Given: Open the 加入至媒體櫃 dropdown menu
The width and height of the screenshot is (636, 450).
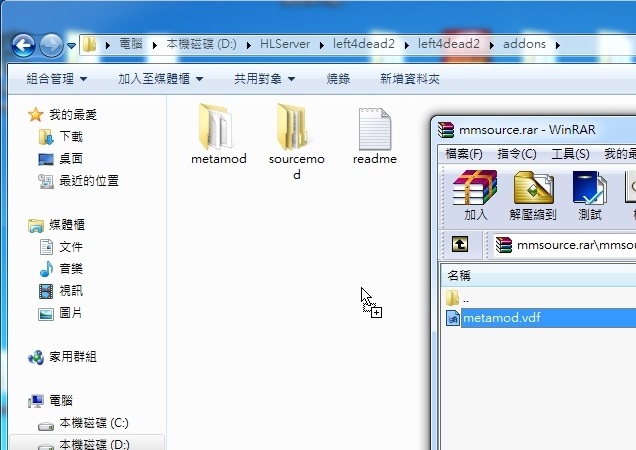Looking at the screenshot, I should click(160, 78).
